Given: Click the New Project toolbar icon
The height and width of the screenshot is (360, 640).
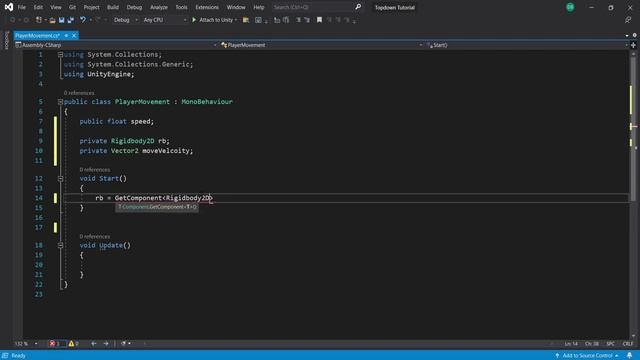Looking at the screenshot, I should (39, 20).
